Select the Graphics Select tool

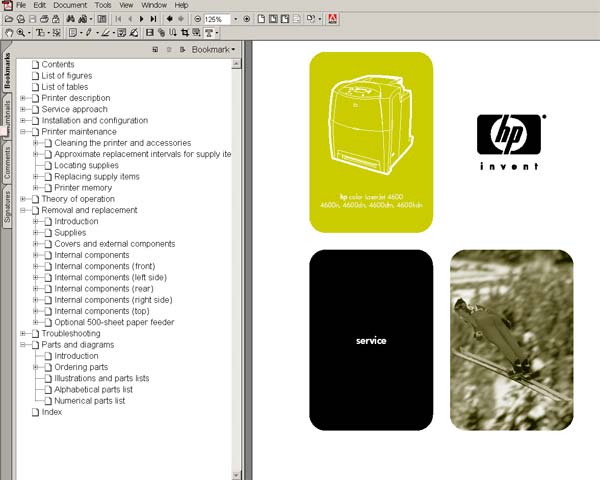pos(56,33)
